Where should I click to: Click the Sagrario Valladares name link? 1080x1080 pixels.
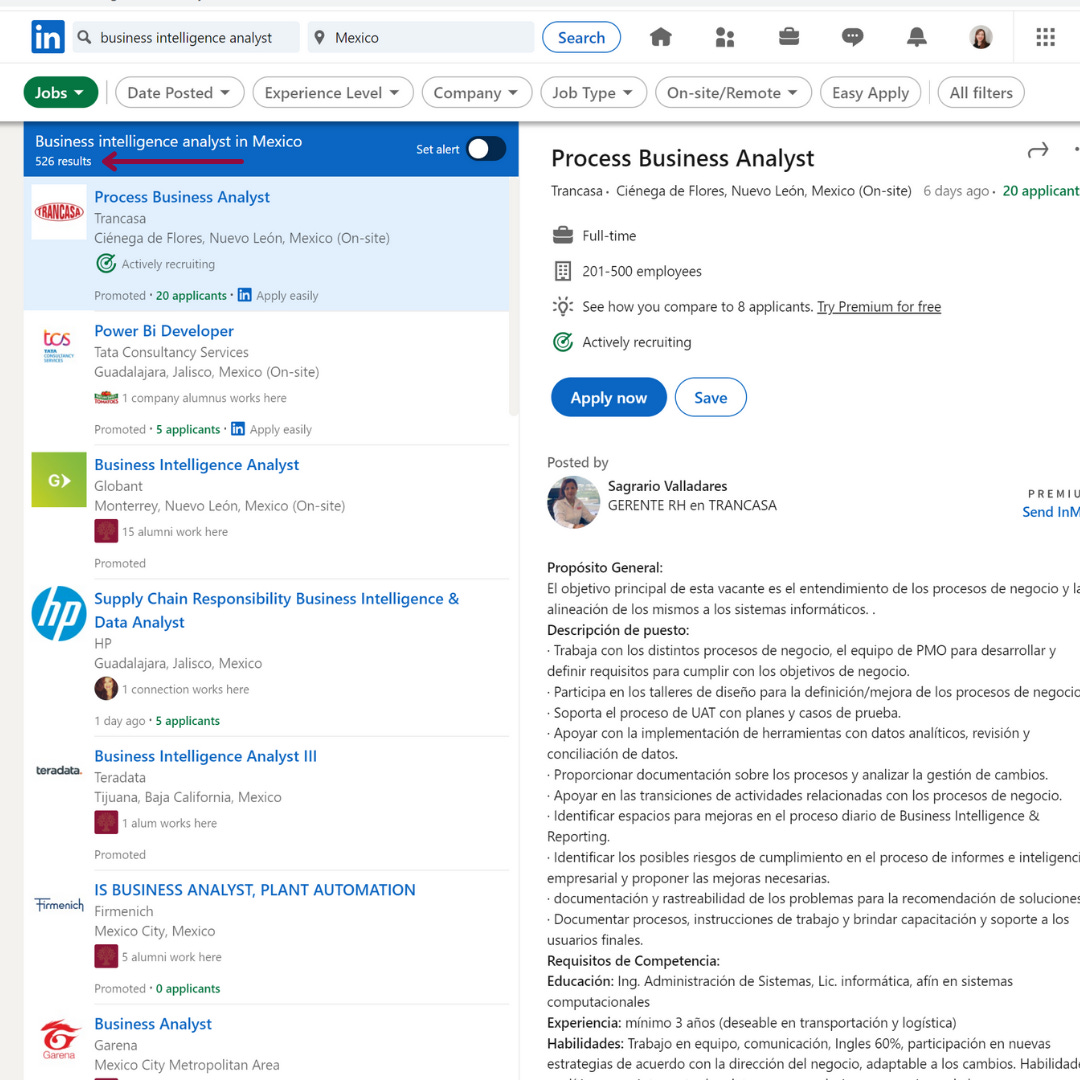[x=667, y=486]
